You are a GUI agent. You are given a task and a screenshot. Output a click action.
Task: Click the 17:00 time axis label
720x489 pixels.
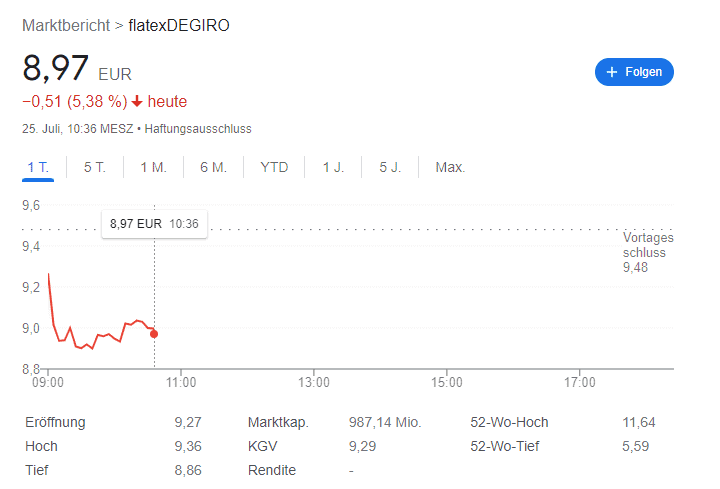click(579, 382)
